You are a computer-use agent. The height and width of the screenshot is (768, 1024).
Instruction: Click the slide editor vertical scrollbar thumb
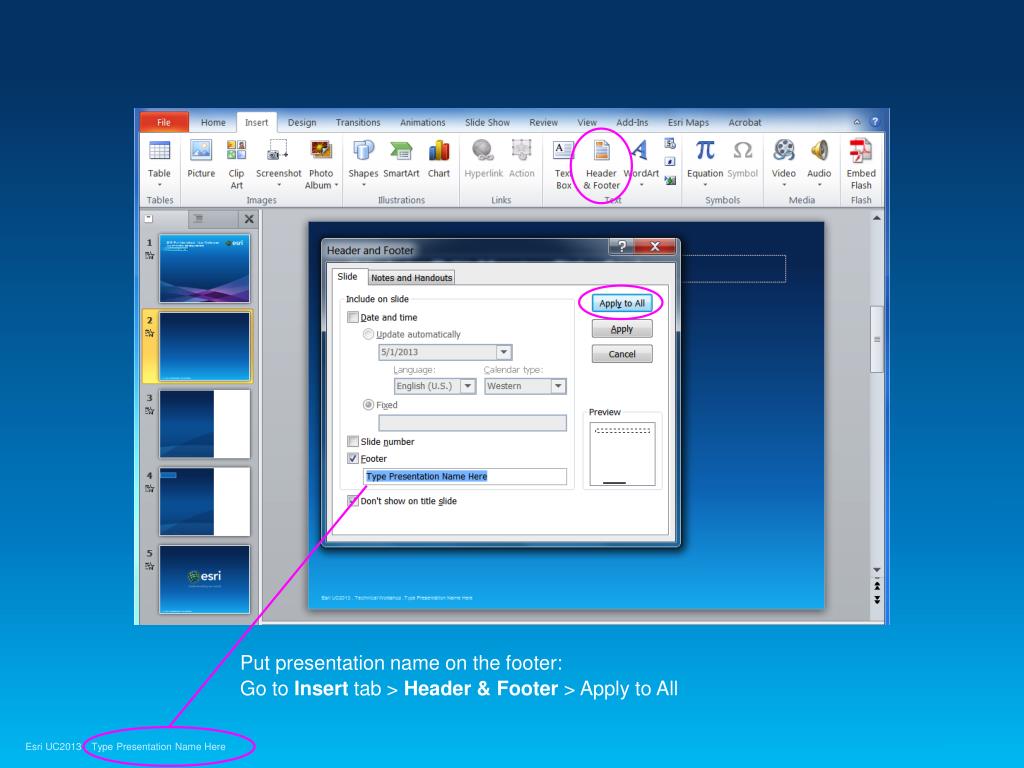point(877,339)
